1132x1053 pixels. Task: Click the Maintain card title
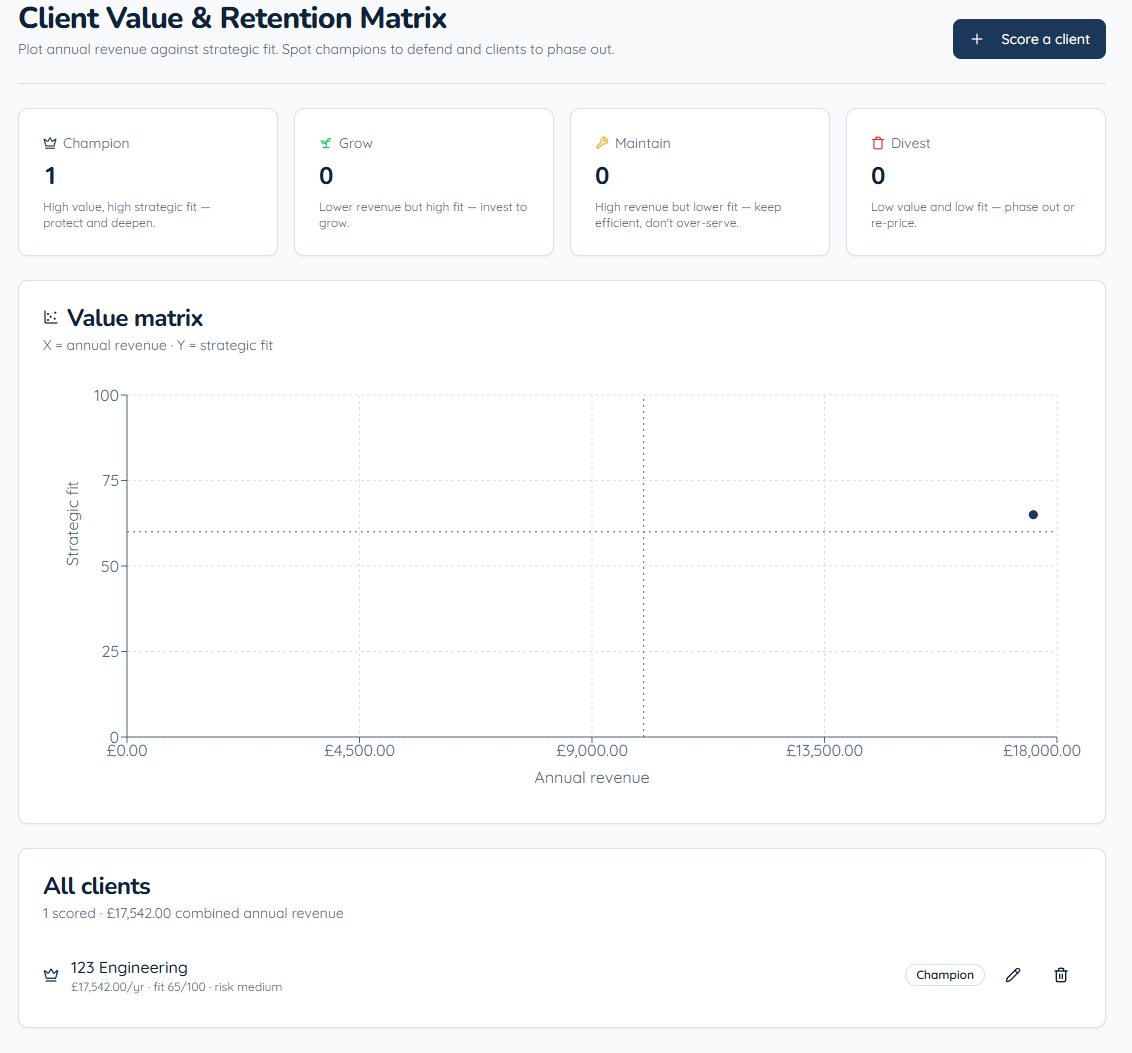(x=643, y=143)
